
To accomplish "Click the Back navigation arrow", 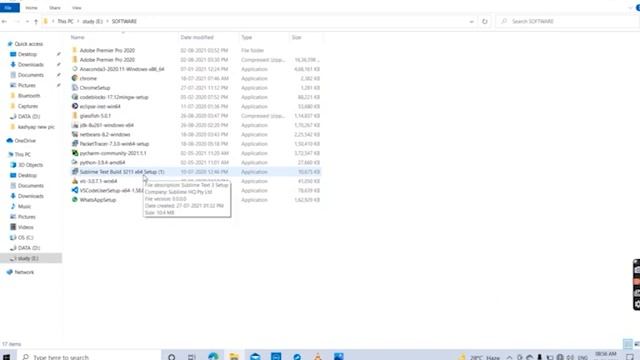I will tap(4, 21).
